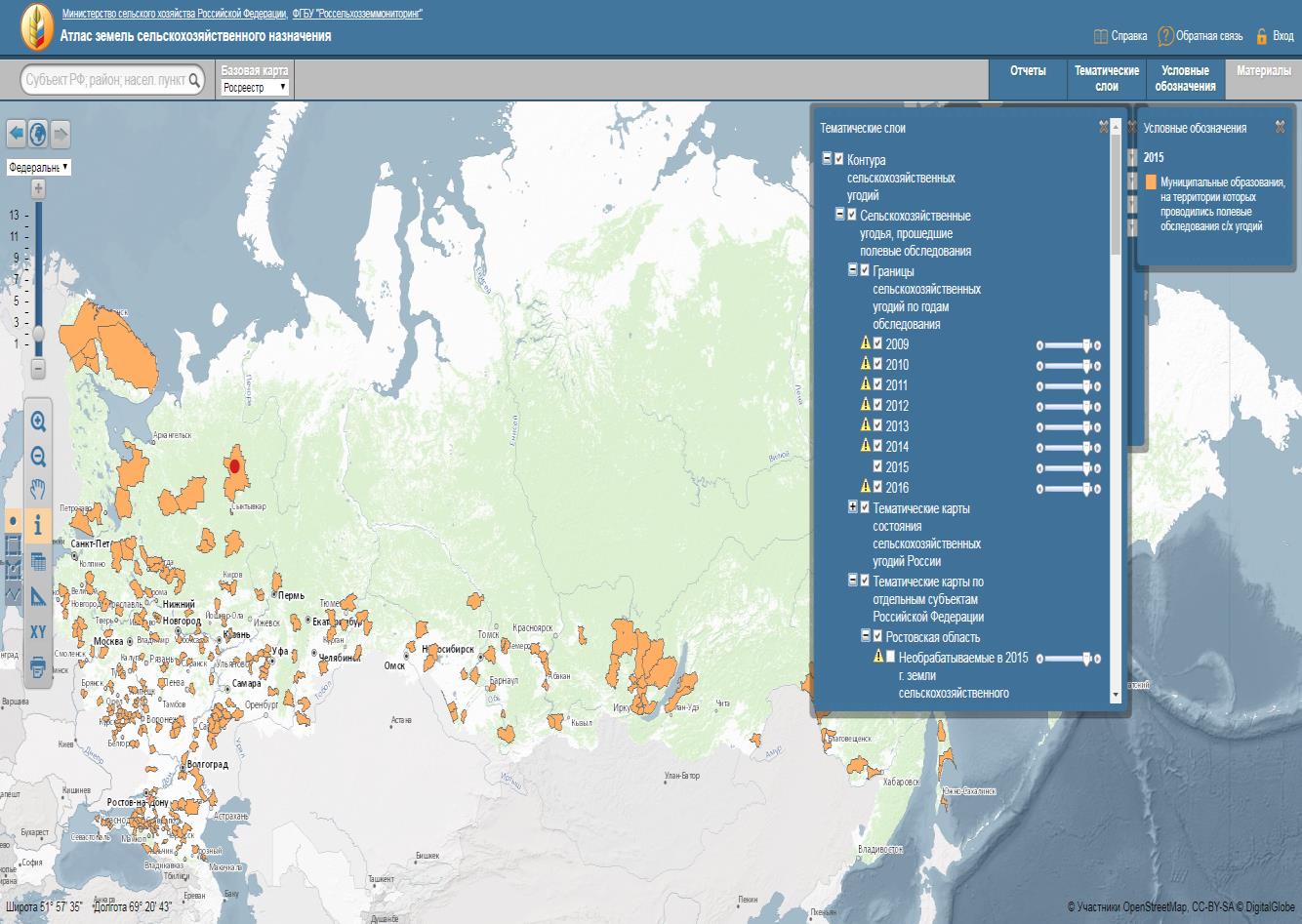The width and height of the screenshot is (1302, 924).
Task: Click the zoom out magnifier tool
Action: pos(38,457)
